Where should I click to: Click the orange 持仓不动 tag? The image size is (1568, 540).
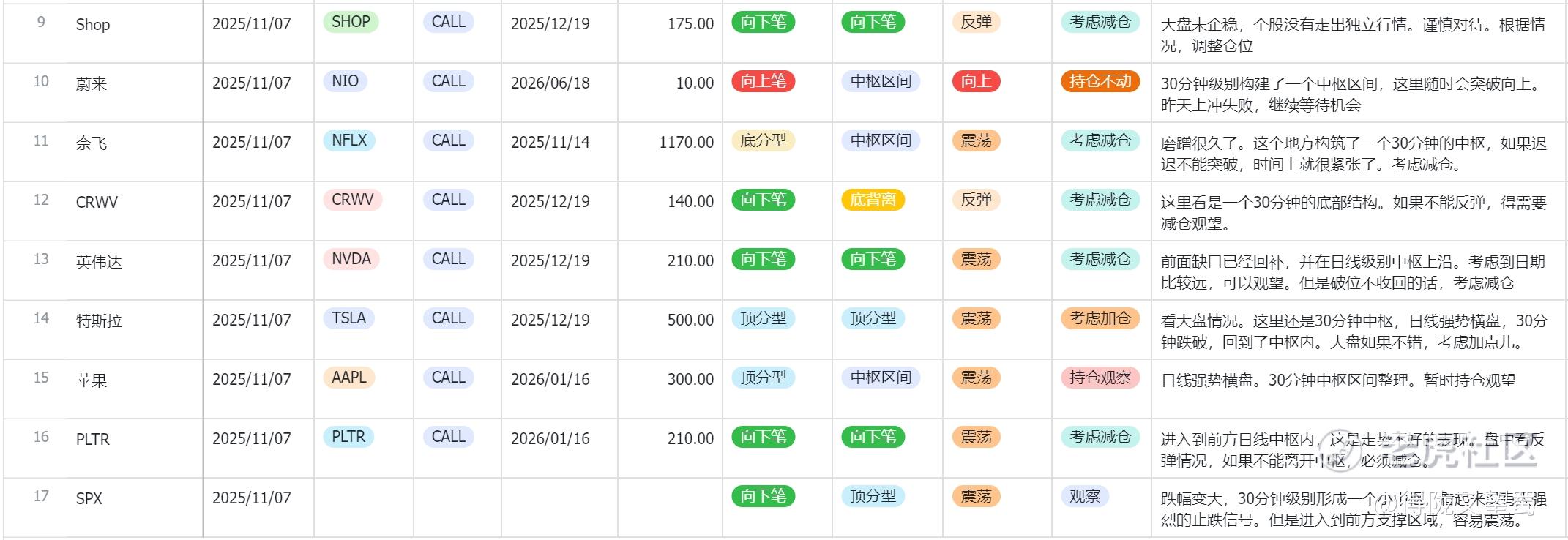click(x=1100, y=81)
